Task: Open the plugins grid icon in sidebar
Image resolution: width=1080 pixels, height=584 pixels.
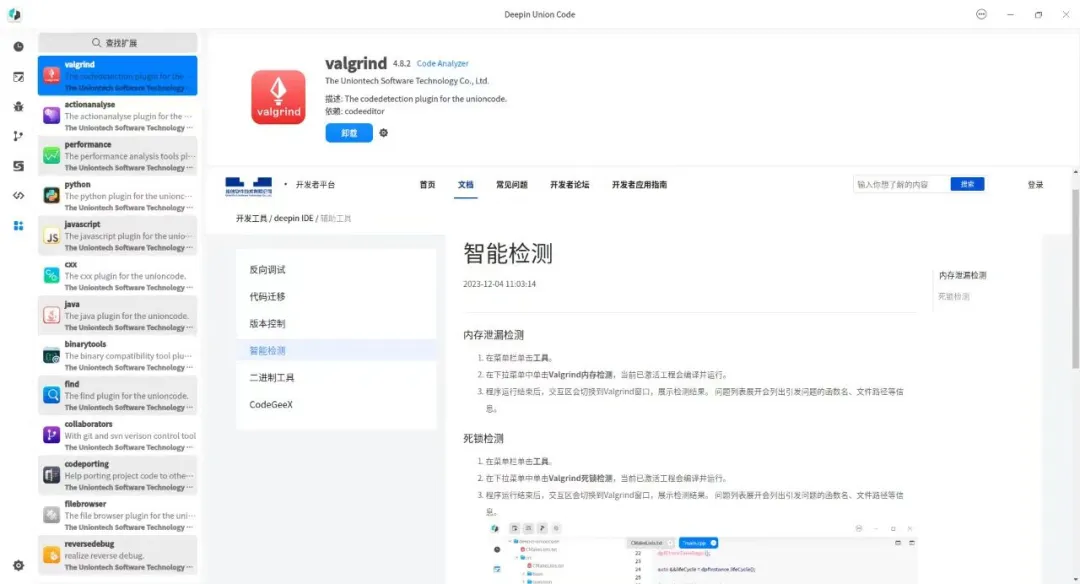Action: 19,226
